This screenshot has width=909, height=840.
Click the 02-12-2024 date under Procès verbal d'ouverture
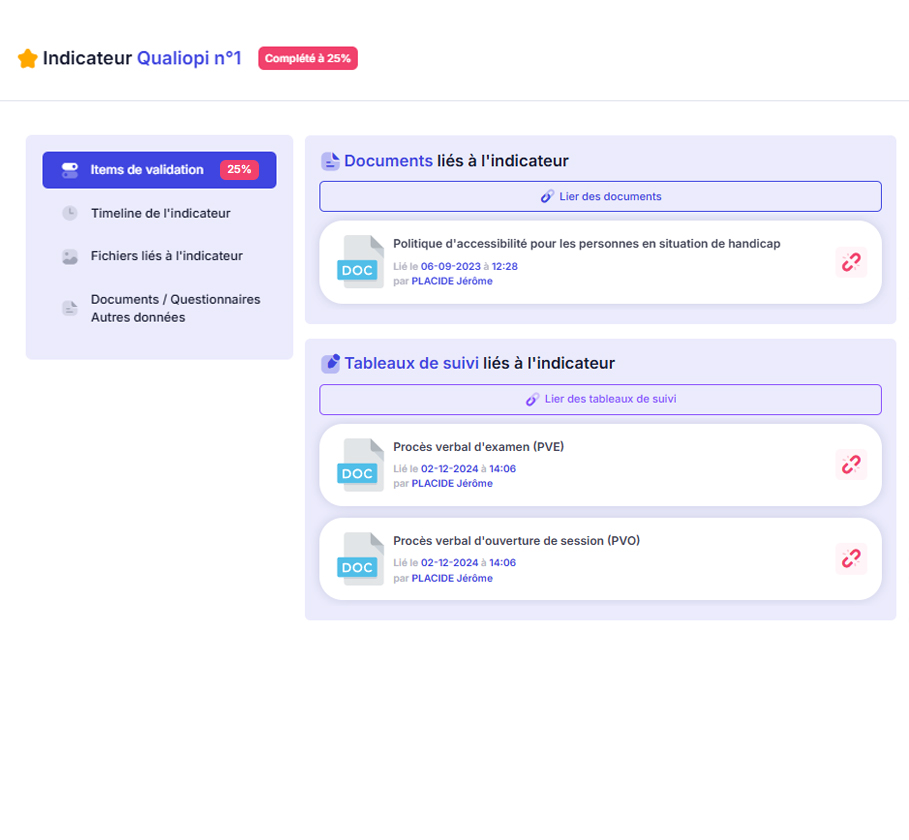tap(449, 563)
